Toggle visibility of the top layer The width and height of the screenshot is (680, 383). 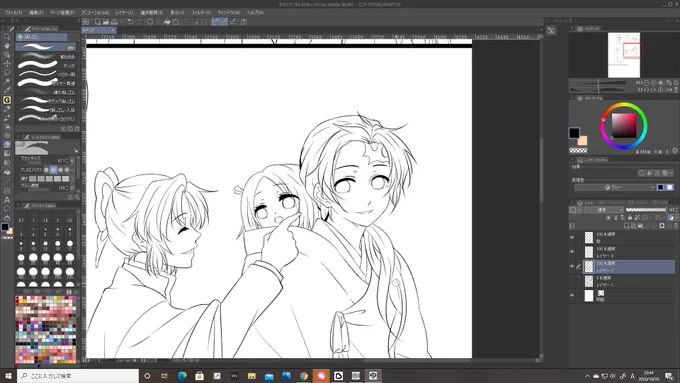[x=572, y=237]
